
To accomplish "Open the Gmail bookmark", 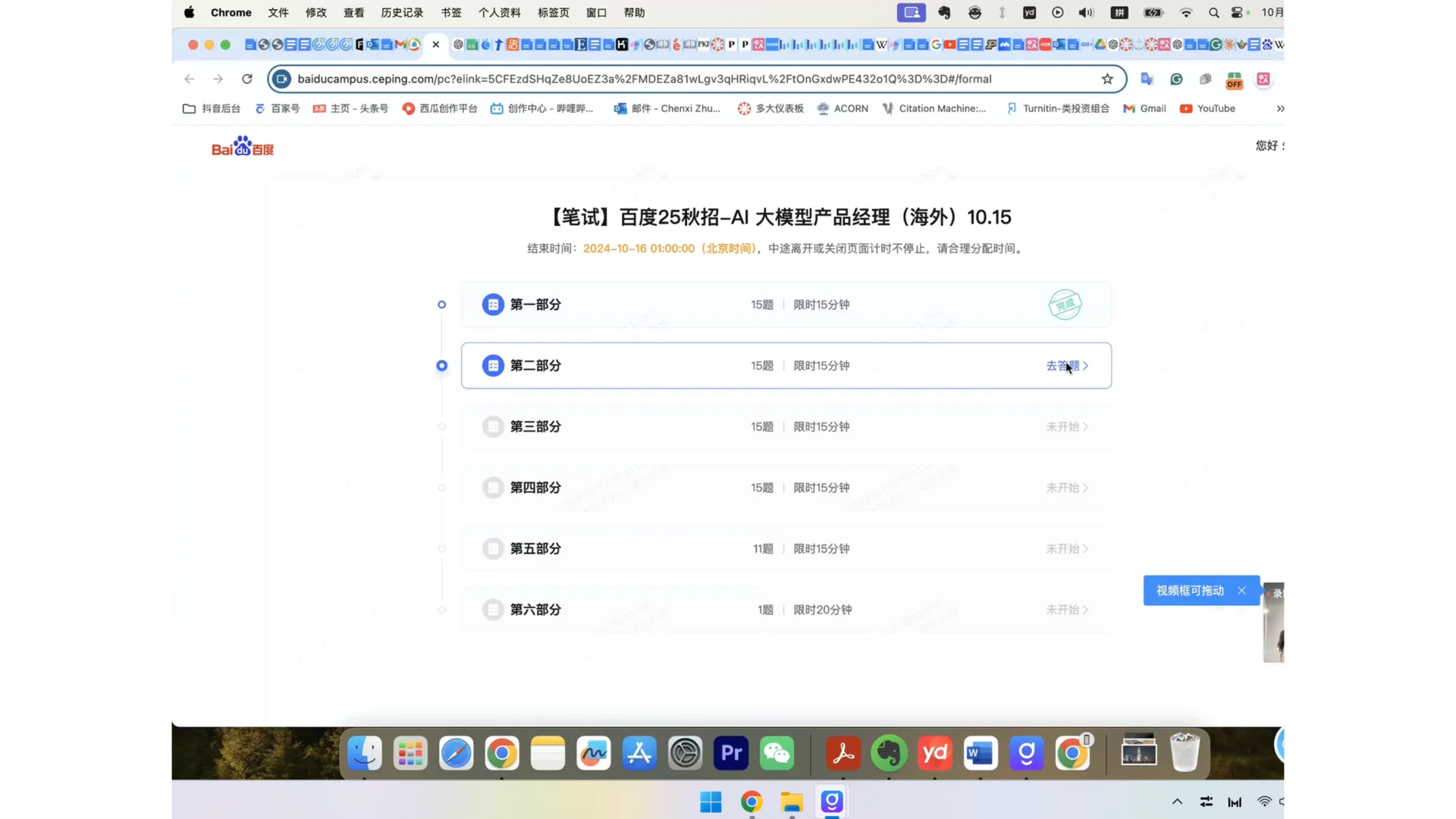I will tap(1144, 108).
